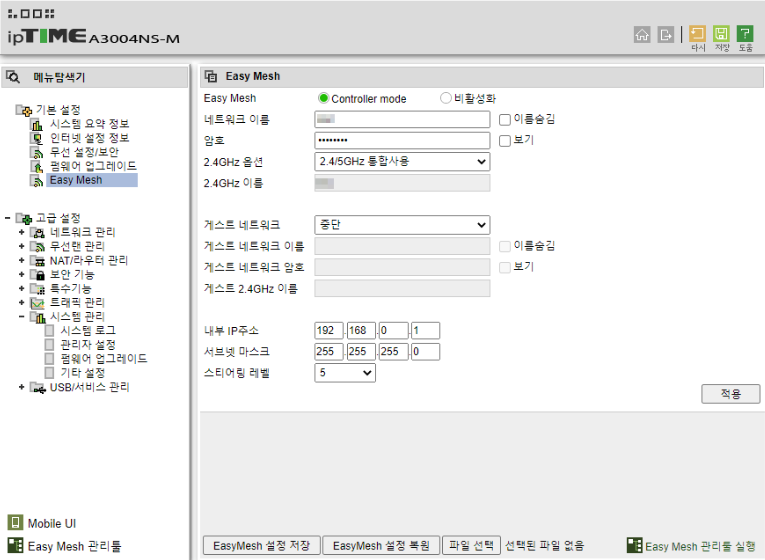Check 보기 to show the password
This screenshot has width=765, height=560.
coord(505,141)
